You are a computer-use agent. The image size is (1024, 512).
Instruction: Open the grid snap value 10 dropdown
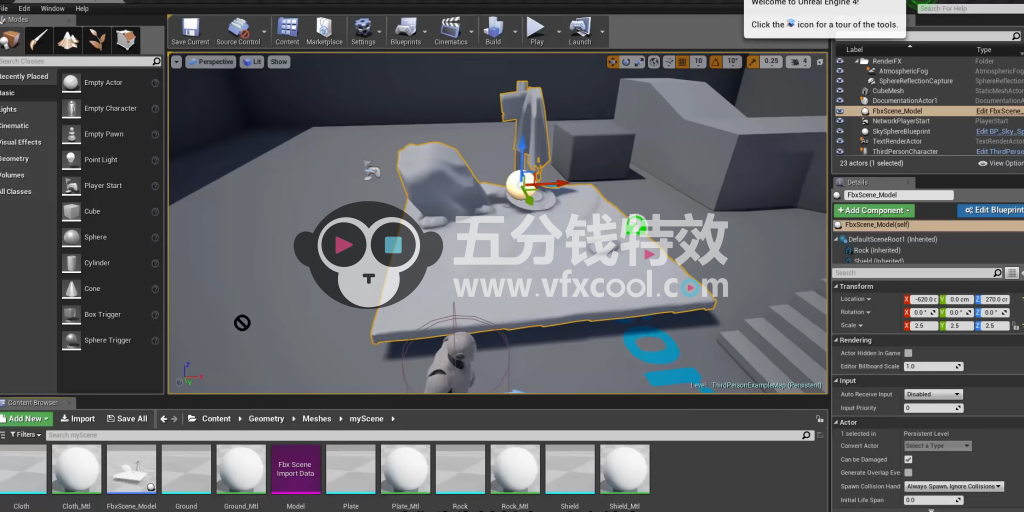point(698,61)
